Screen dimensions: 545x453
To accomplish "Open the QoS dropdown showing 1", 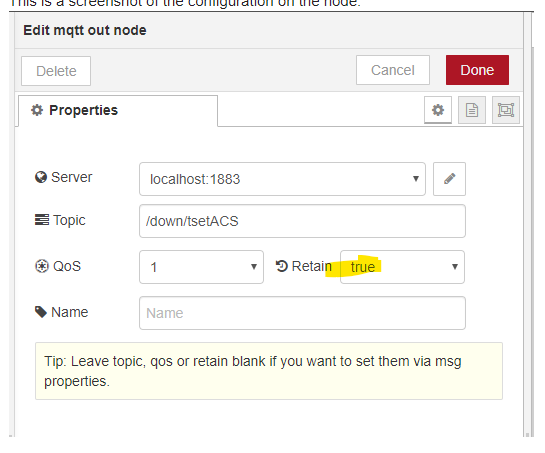I will click(201, 267).
